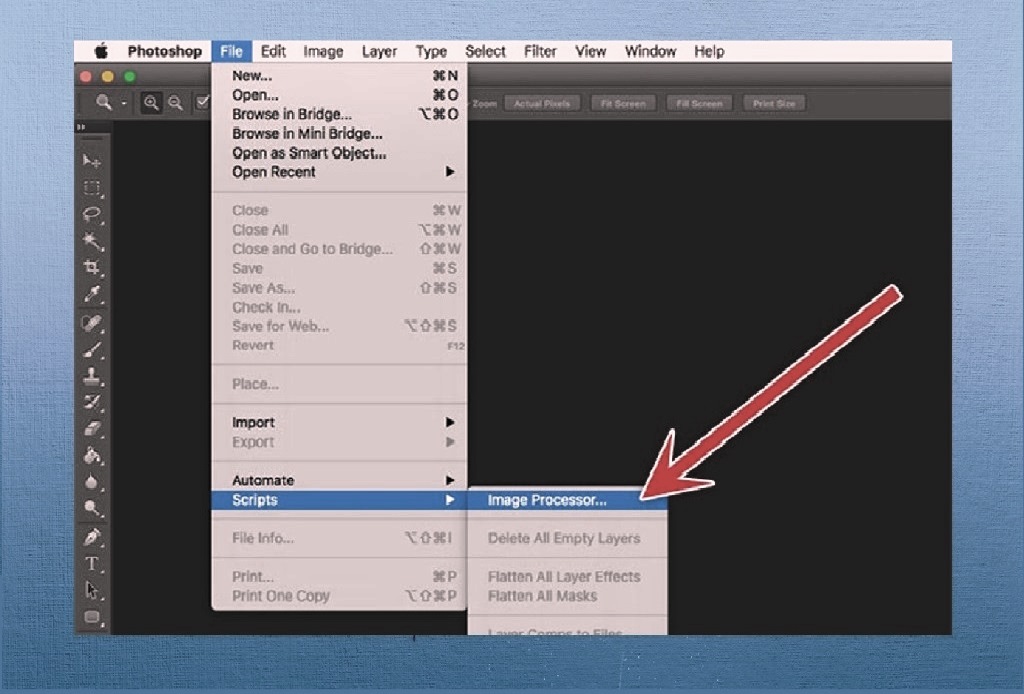1024x694 pixels.
Task: Open the Filter menu in menu bar
Action: click(x=540, y=52)
